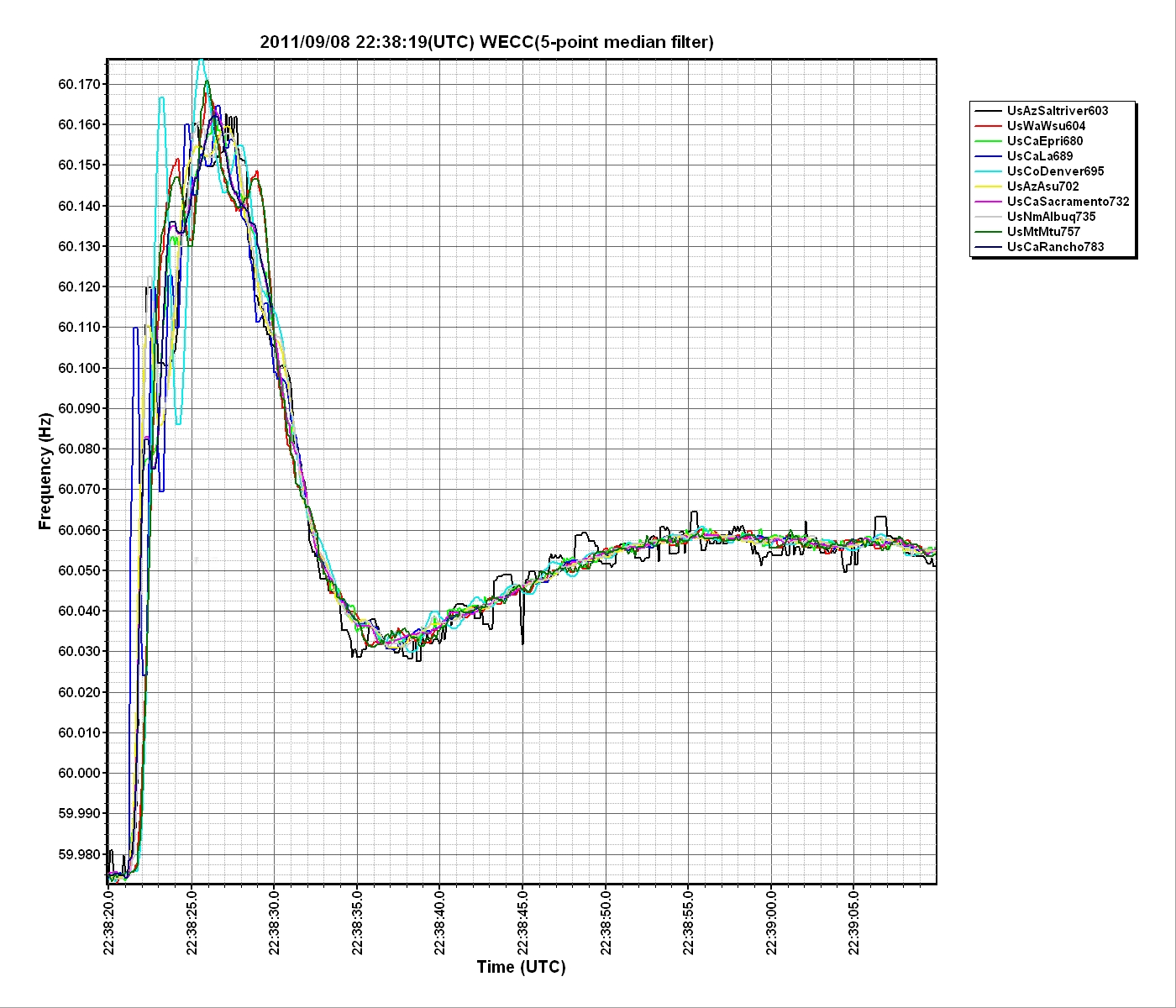Click the 60.000 frequency axis tick label
This screenshot has width=1176, height=1008.
[x=79, y=774]
